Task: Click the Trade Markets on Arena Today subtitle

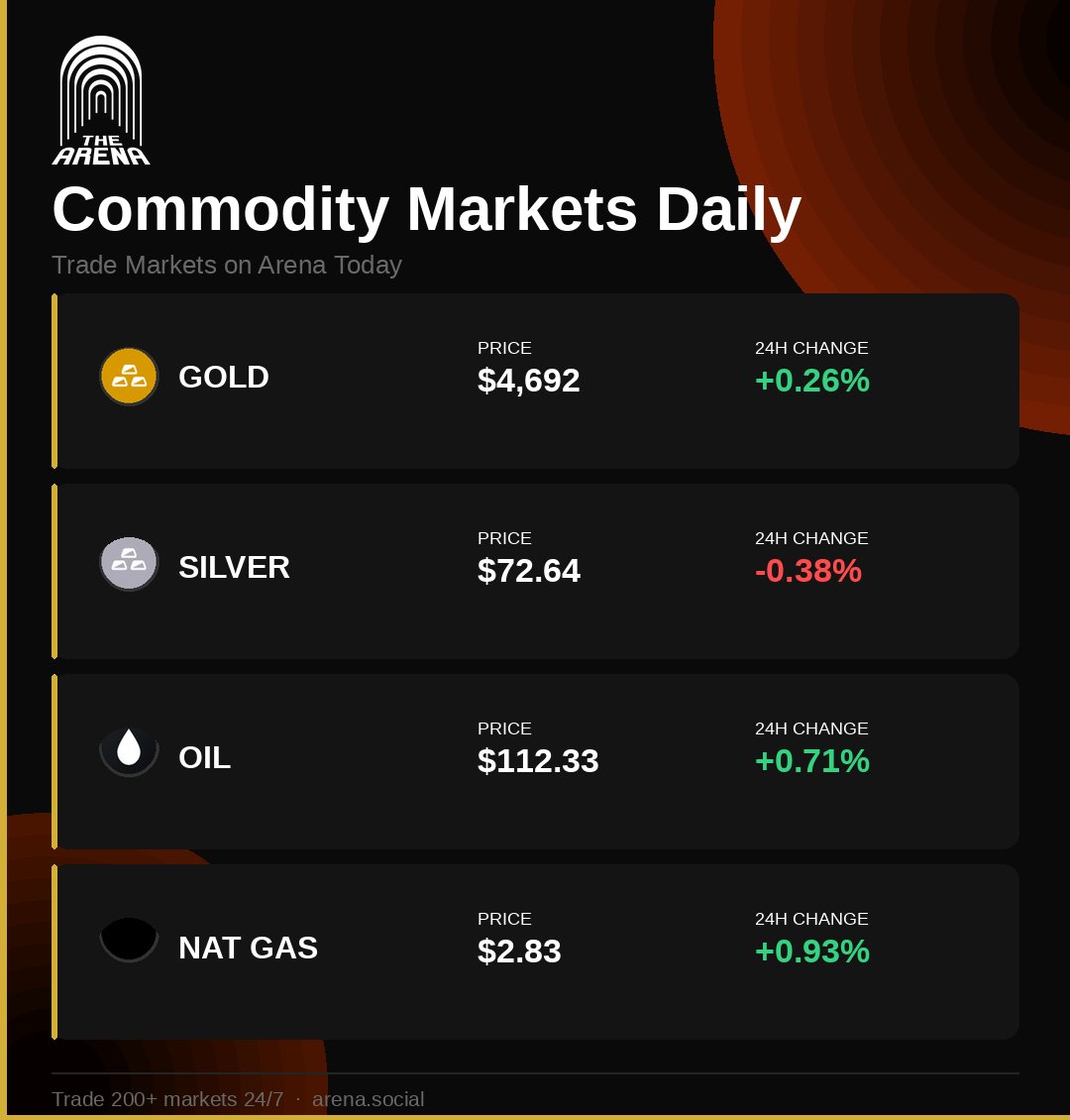Action: [x=227, y=266]
